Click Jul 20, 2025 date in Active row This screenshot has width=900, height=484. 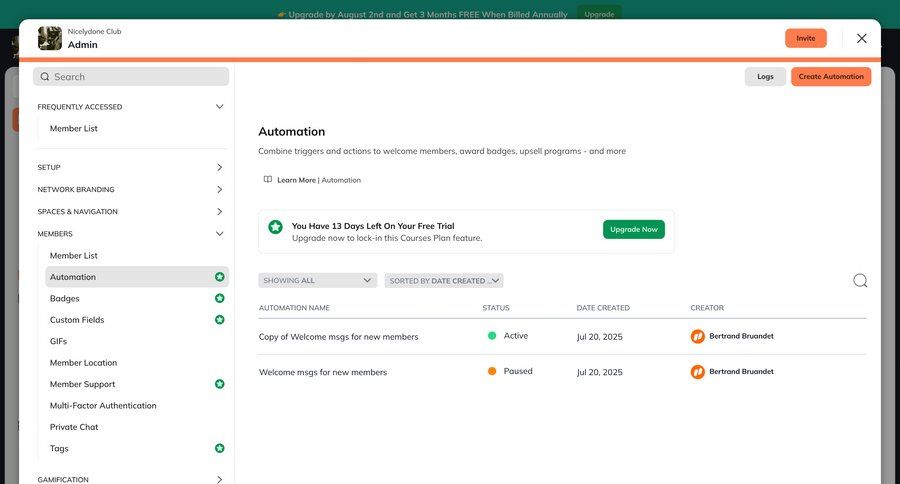[599, 337]
